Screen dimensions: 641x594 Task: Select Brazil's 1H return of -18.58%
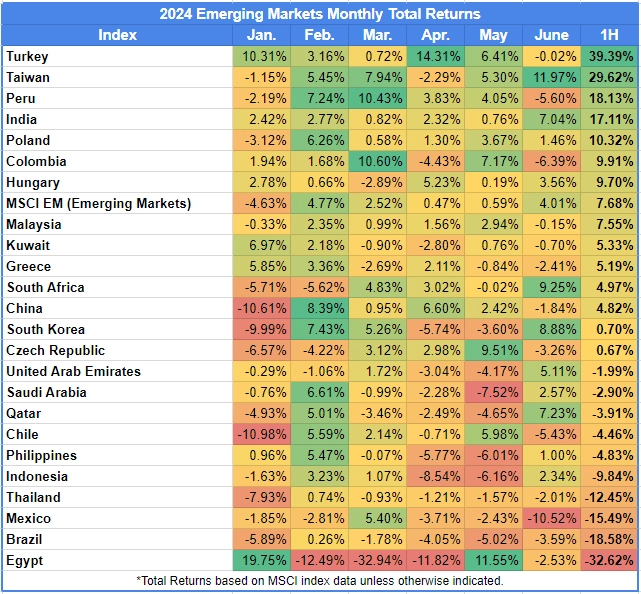(x=609, y=539)
